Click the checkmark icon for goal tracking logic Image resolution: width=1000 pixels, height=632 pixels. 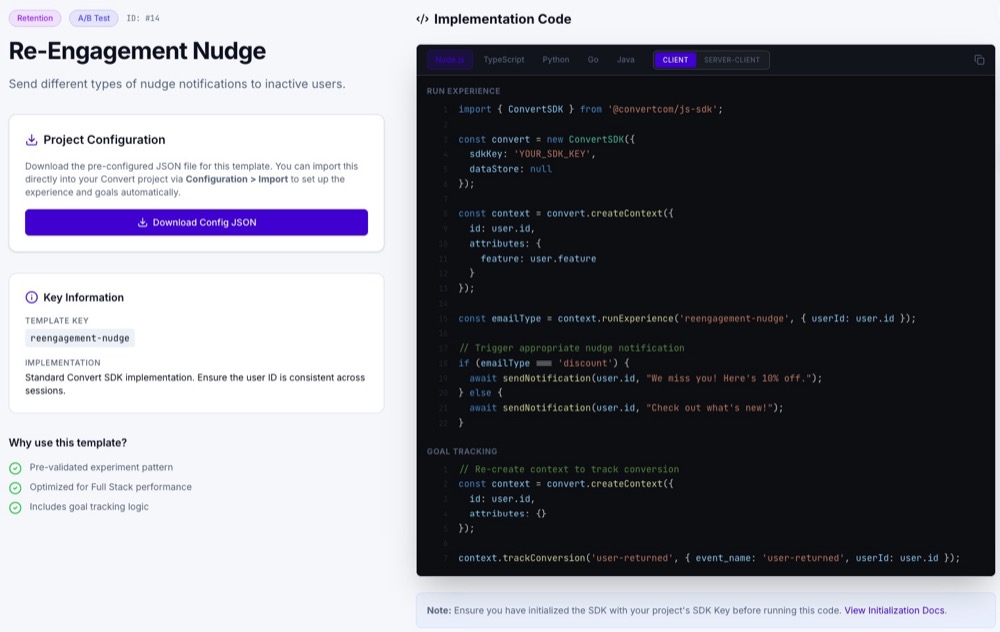[x=15, y=508]
